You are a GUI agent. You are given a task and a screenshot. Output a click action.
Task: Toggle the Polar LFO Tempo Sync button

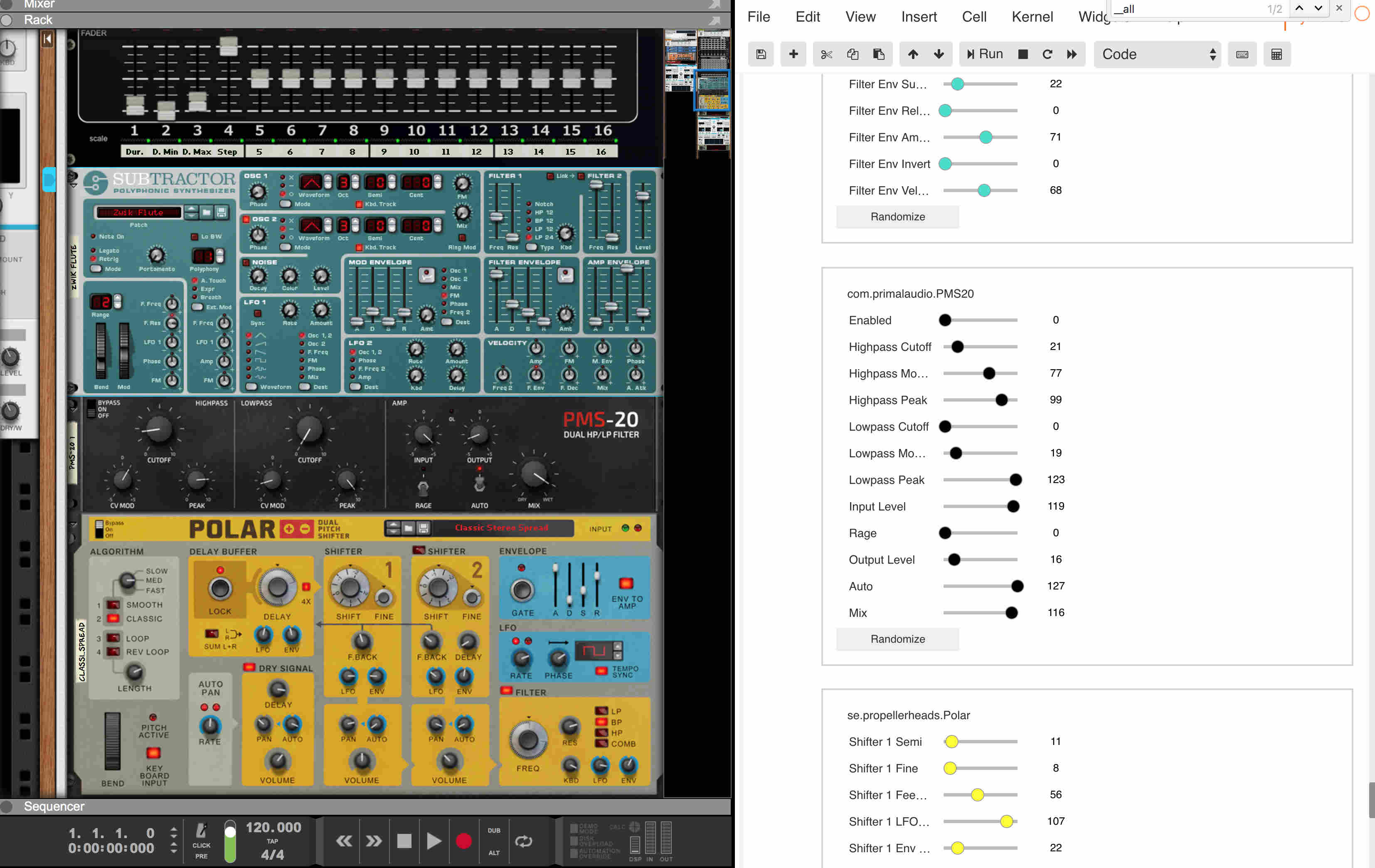point(601,671)
